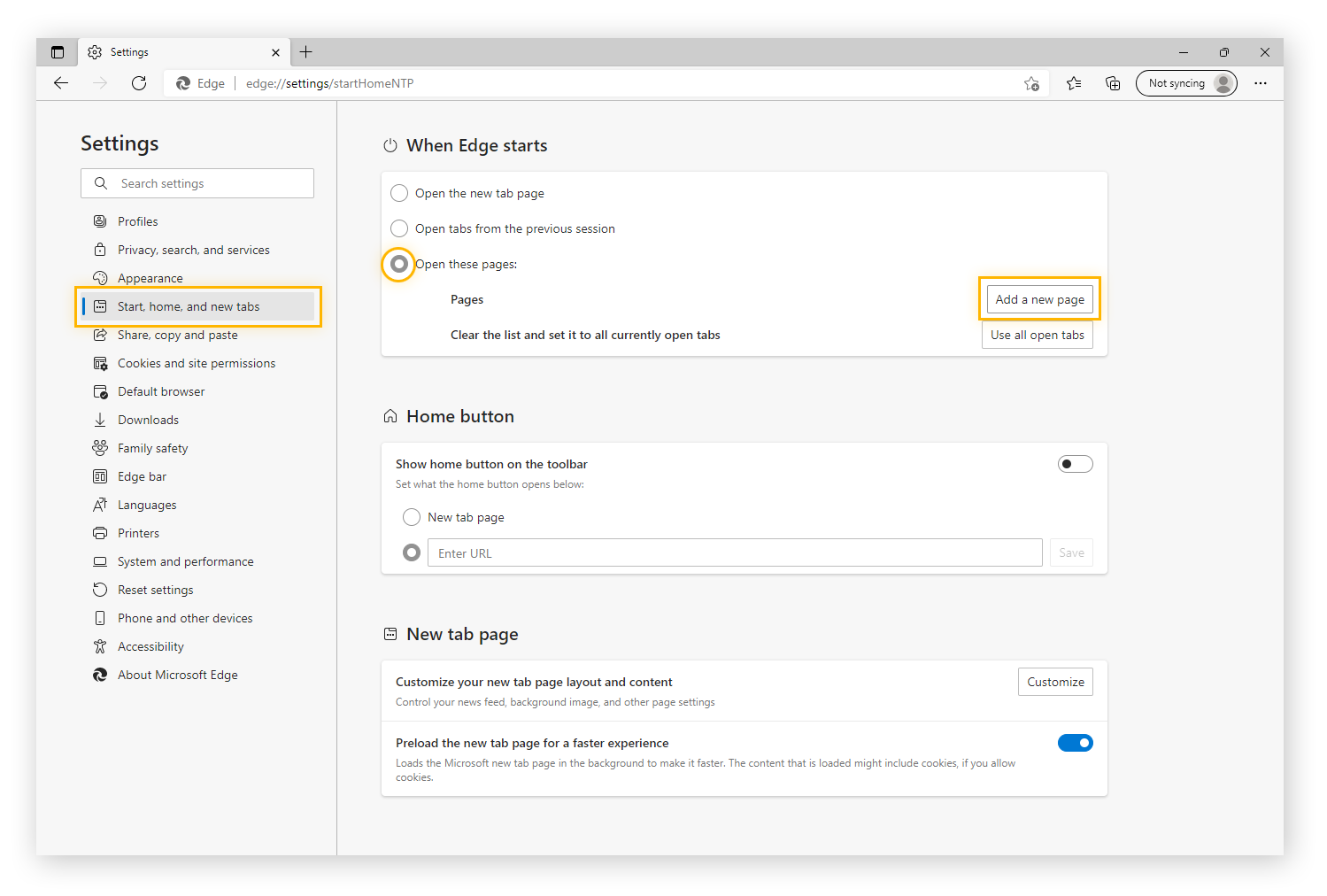Image resolution: width=1327 pixels, height=896 pixels.
Task: Open the Collections panel
Action: [x=1113, y=82]
